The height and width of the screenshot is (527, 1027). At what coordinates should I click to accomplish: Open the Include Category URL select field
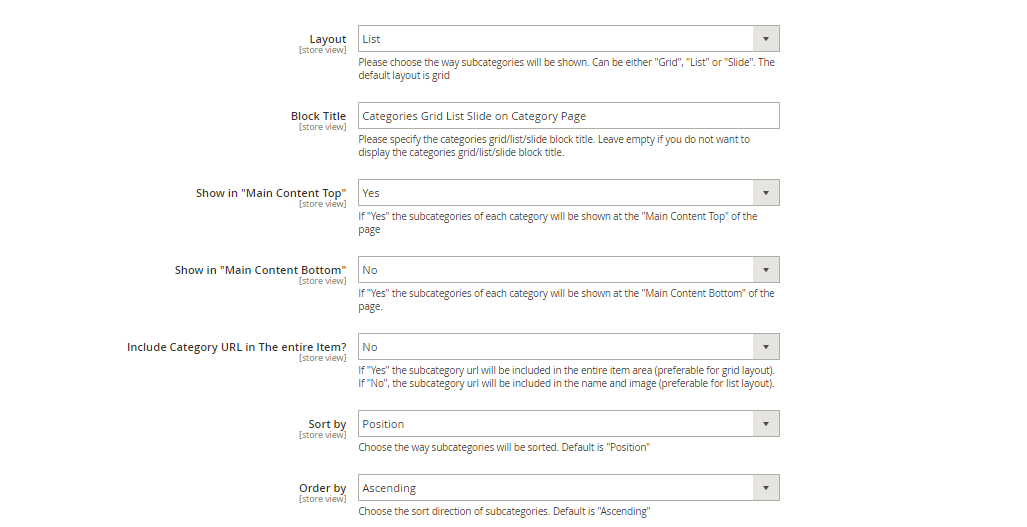[x=569, y=347]
